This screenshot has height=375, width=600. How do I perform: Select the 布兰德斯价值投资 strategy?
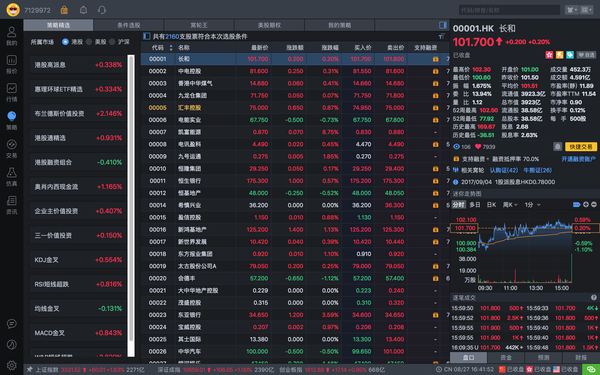(78, 114)
